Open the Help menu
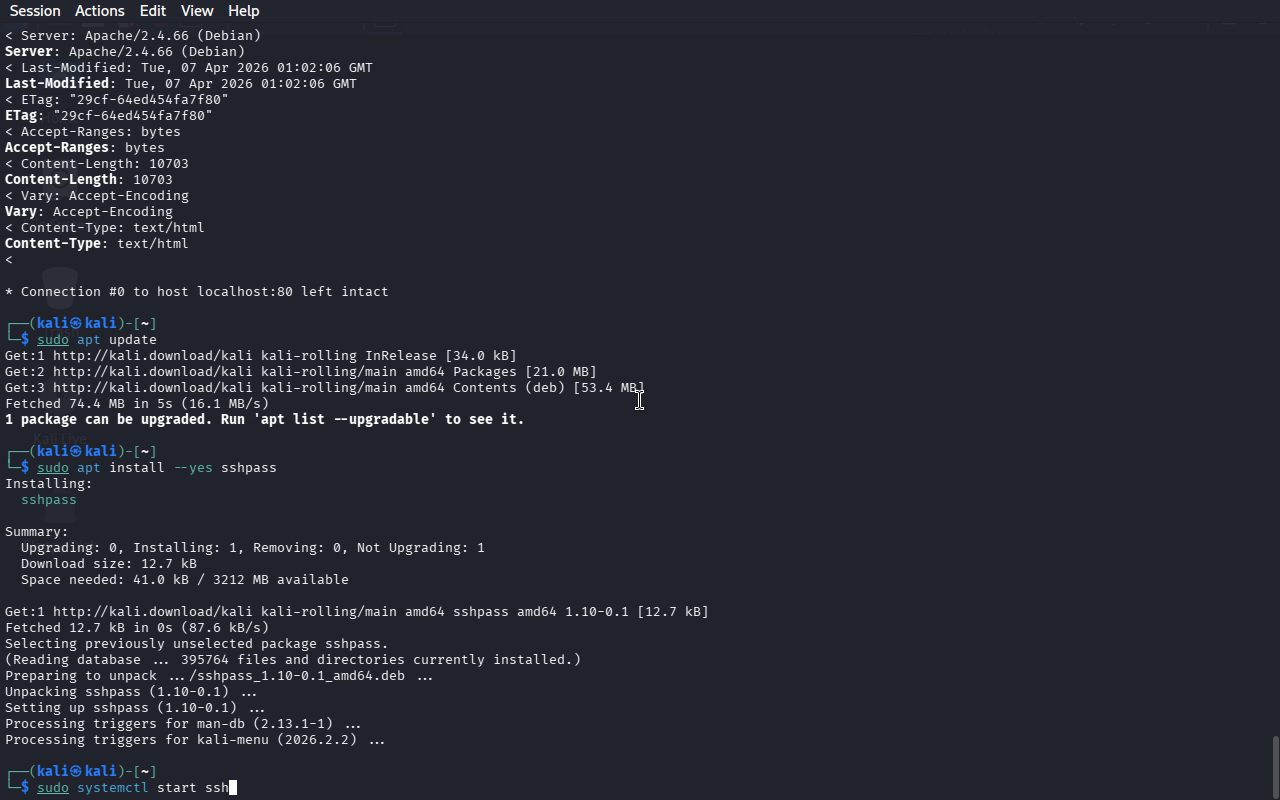Image resolution: width=1280 pixels, height=800 pixels. pyautogui.click(x=243, y=11)
